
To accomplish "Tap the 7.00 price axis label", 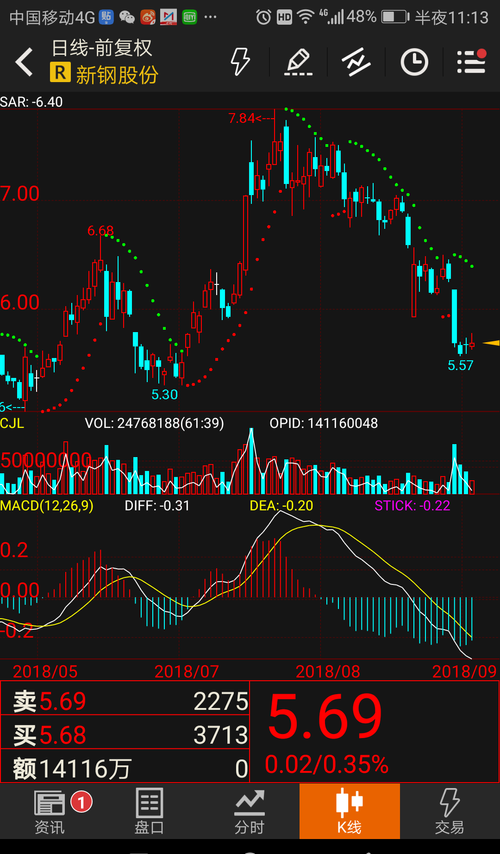I will (x=20, y=193).
